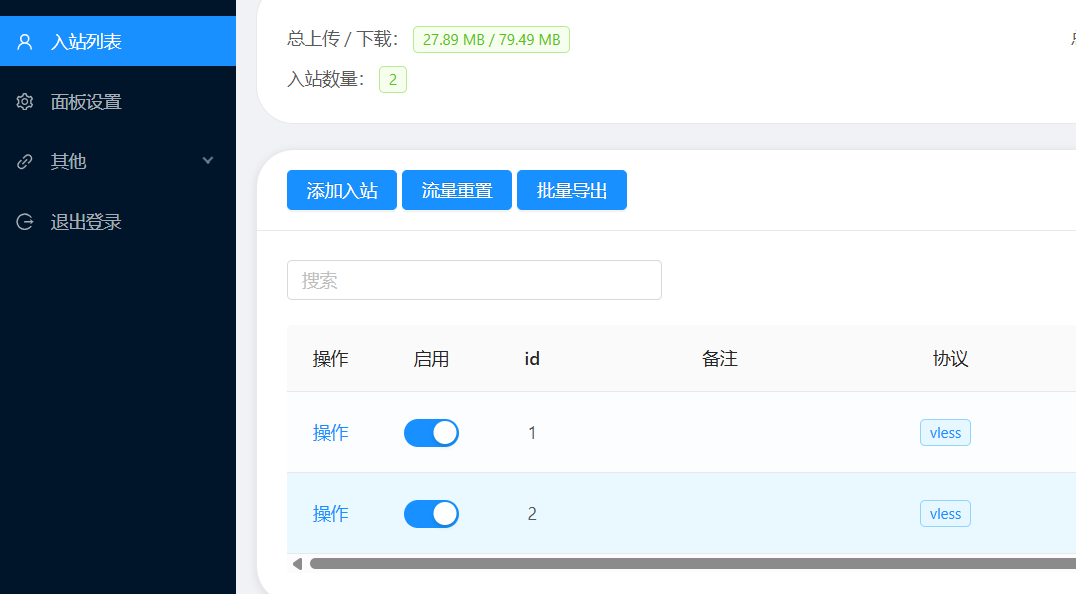
Task: Click the id cell showing 2
Action: click(532, 514)
